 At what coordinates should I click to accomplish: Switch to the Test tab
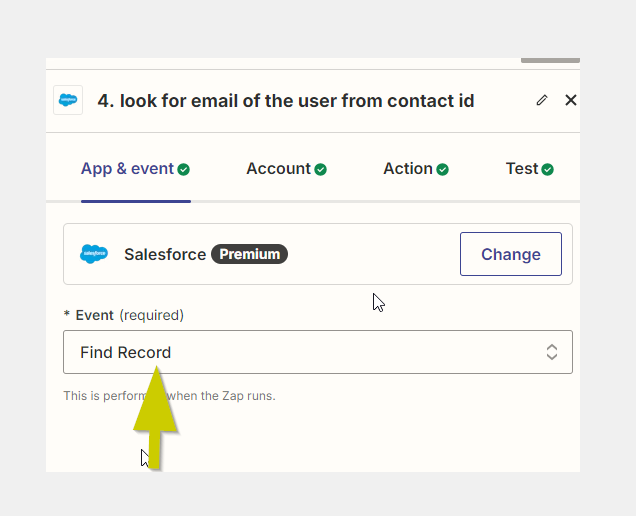(530, 169)
